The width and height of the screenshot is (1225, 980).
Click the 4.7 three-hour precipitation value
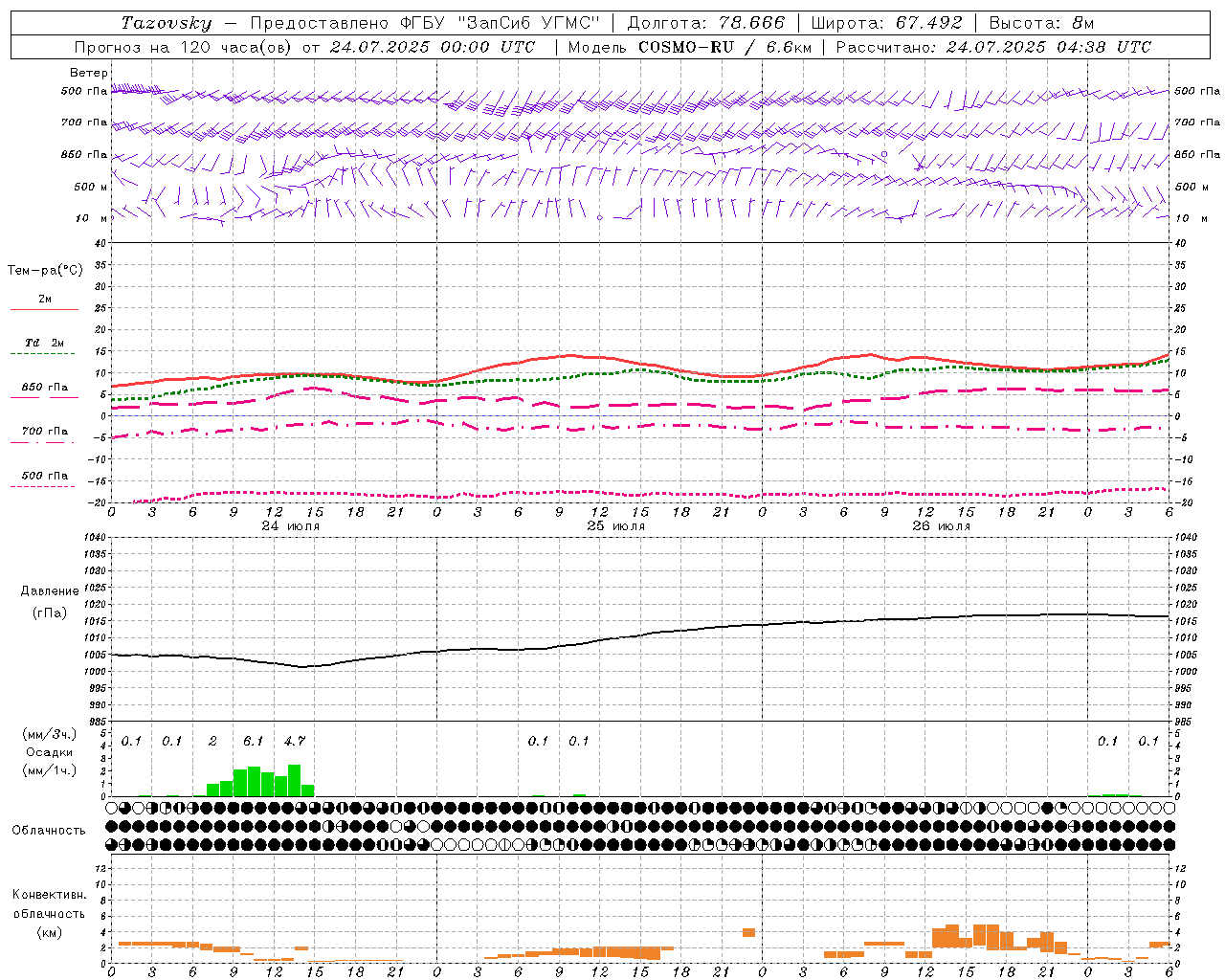click(x=295, y=742)
